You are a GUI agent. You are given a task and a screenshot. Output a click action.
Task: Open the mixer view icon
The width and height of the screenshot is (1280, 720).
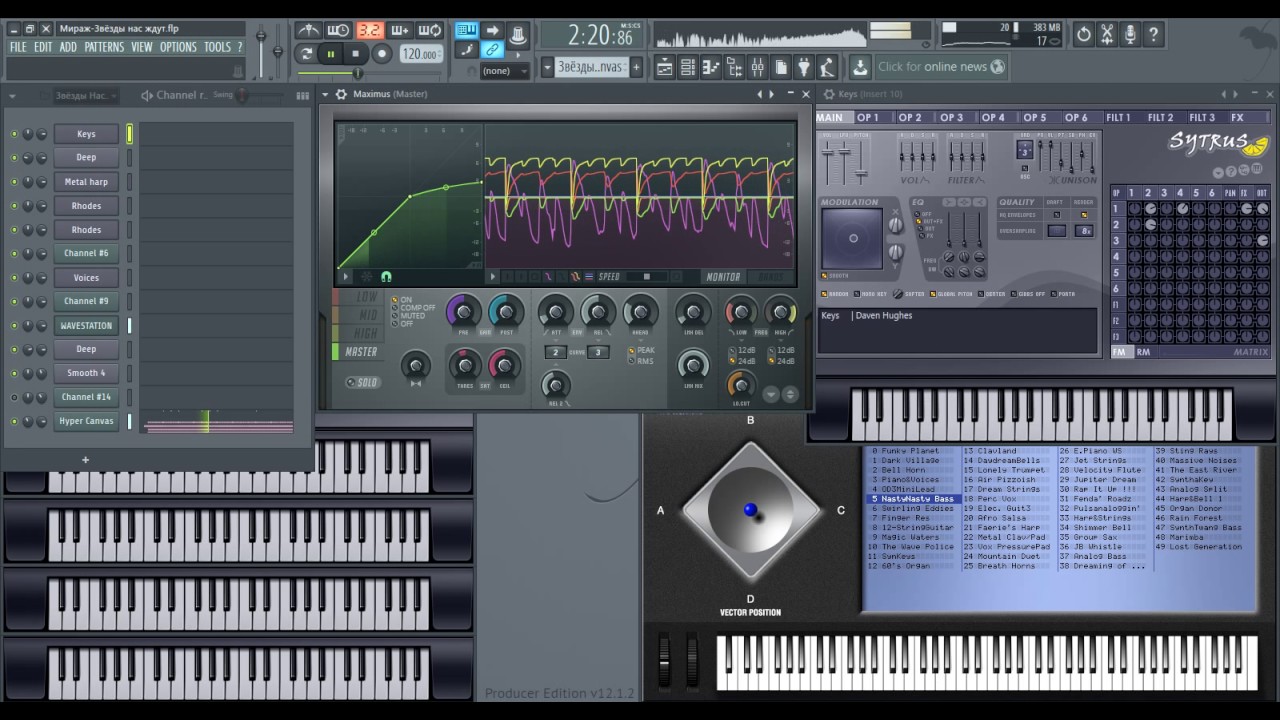tap(758, 67)
